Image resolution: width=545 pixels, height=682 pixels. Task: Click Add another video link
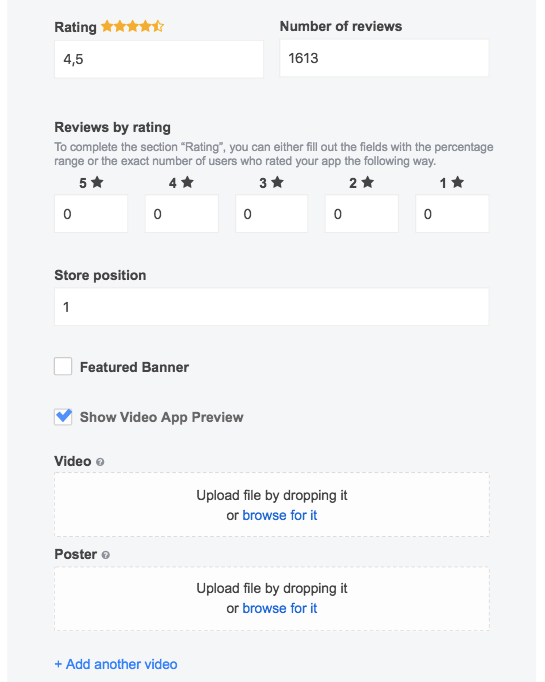[x=116, y=664]
